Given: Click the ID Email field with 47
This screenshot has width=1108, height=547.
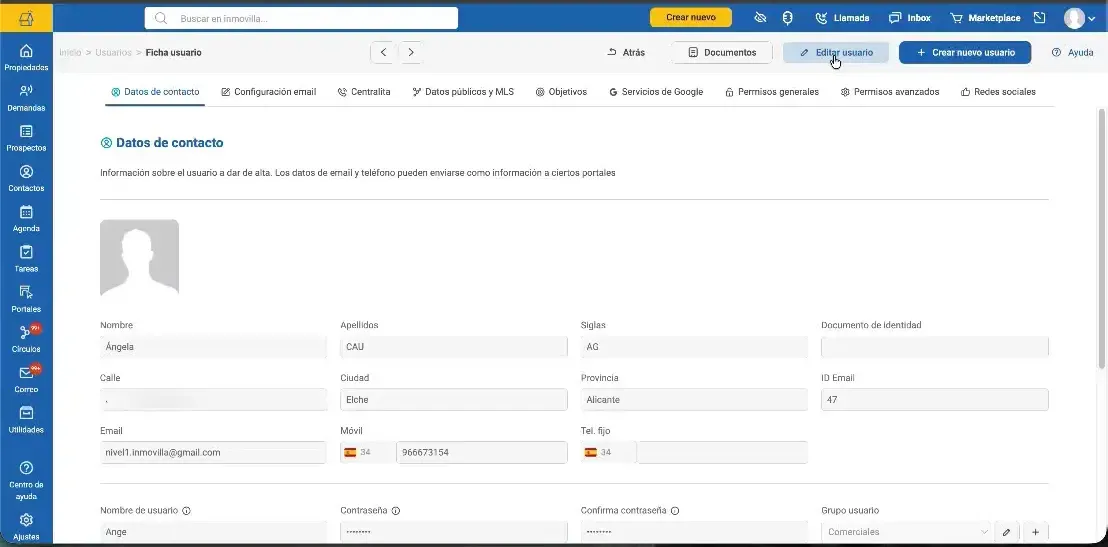Looking at the screenshot, I should coord(935,399).
